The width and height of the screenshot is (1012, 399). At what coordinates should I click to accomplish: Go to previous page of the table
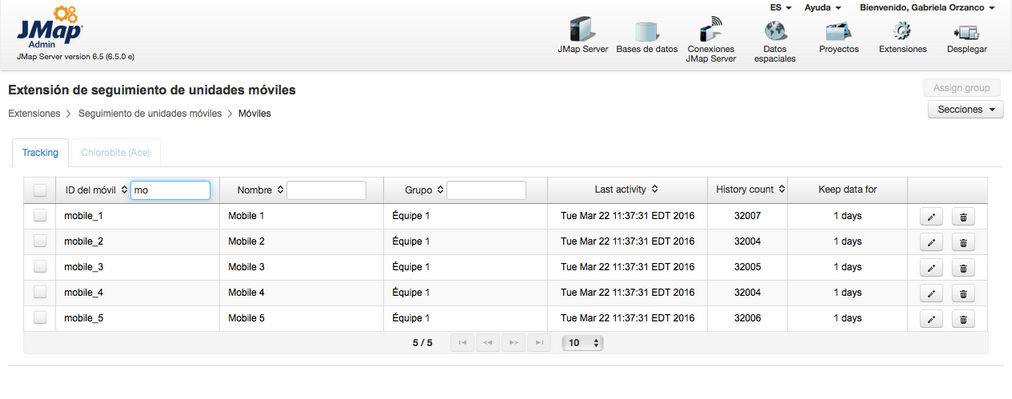(488, 343)
